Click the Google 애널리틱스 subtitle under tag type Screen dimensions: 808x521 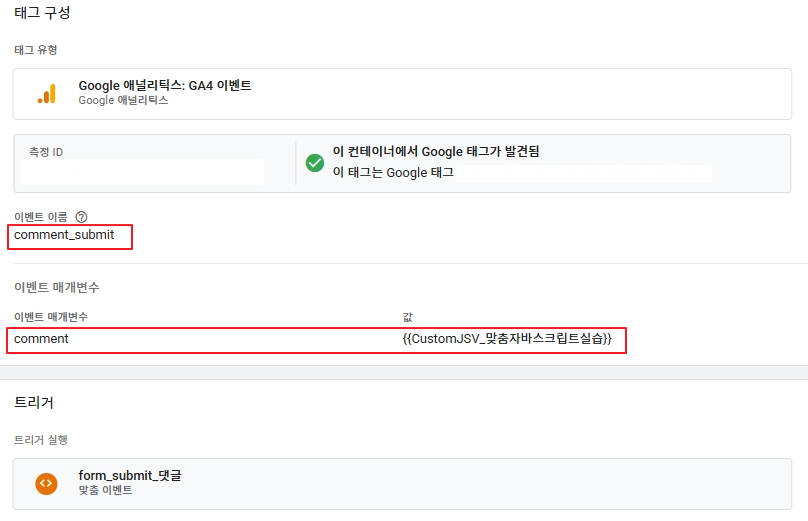(123, 100)
